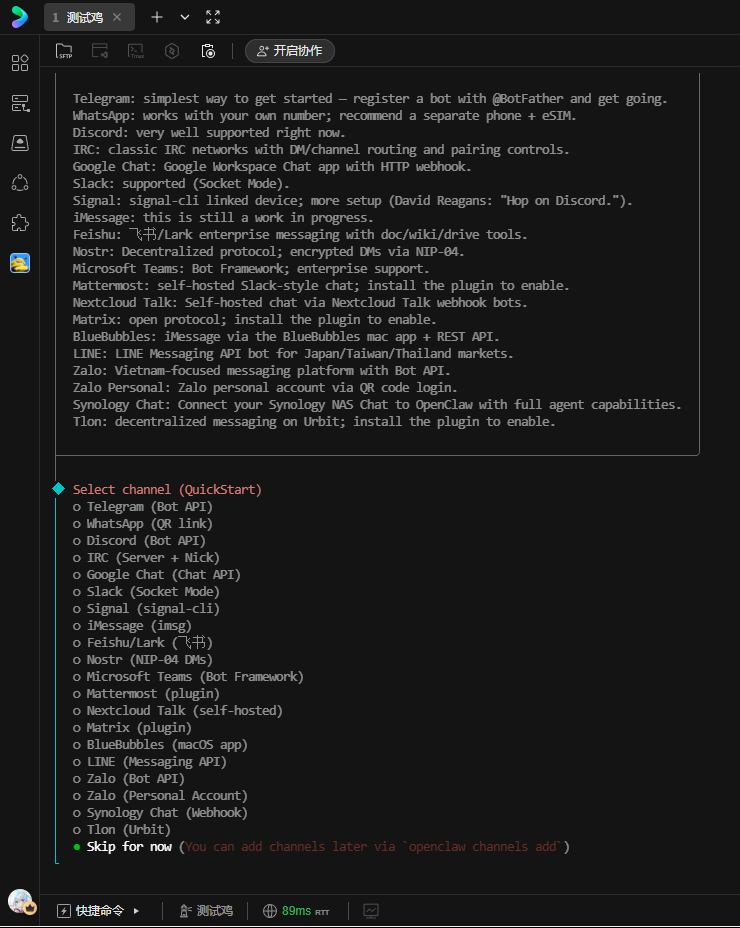
Task: Add a new session tab with plus
Action: click(x=156, y=17)
